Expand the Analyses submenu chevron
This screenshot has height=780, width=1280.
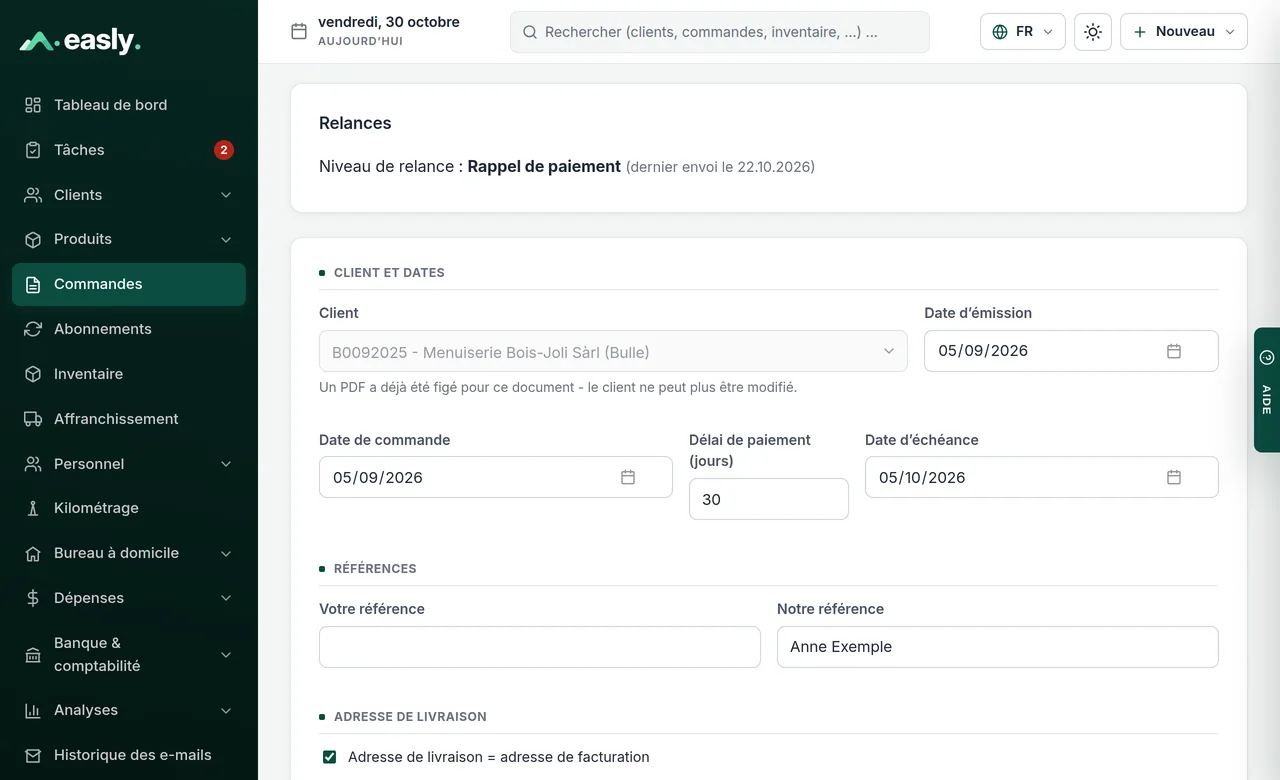point(226,710)
